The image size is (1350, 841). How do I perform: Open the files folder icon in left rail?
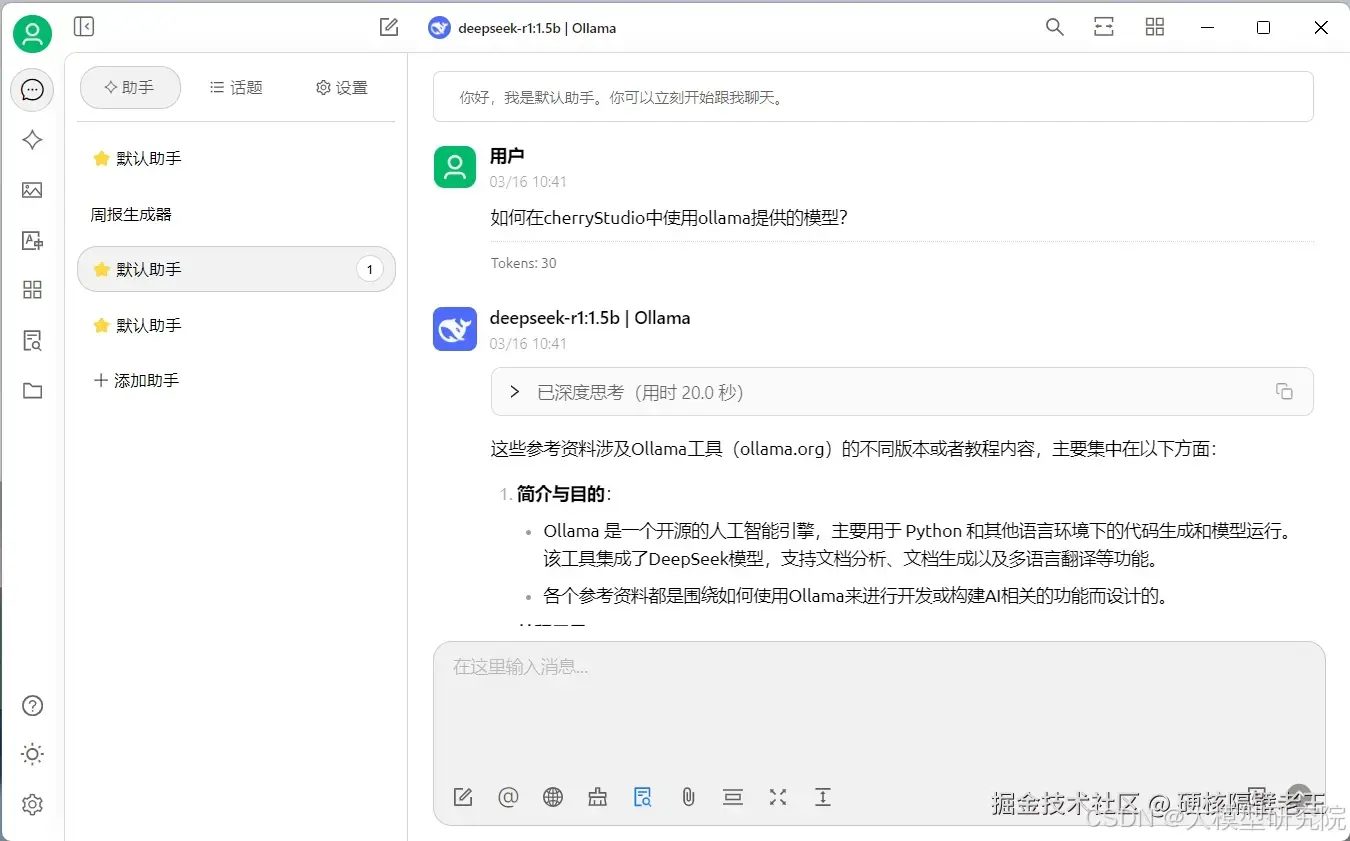click(x=32, y=390)
